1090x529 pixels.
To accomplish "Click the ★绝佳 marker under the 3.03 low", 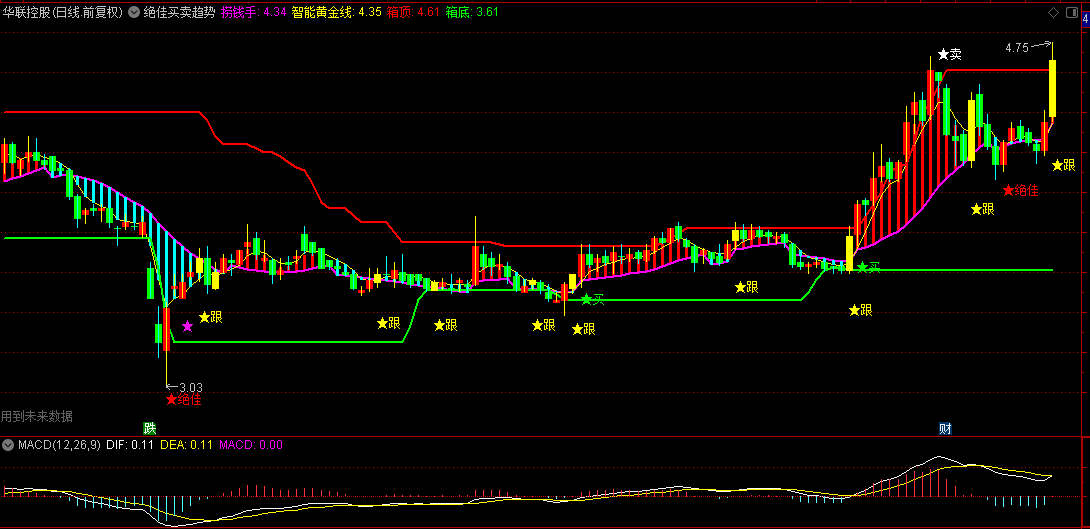I will pyautogui.click(x=184, y=400).
